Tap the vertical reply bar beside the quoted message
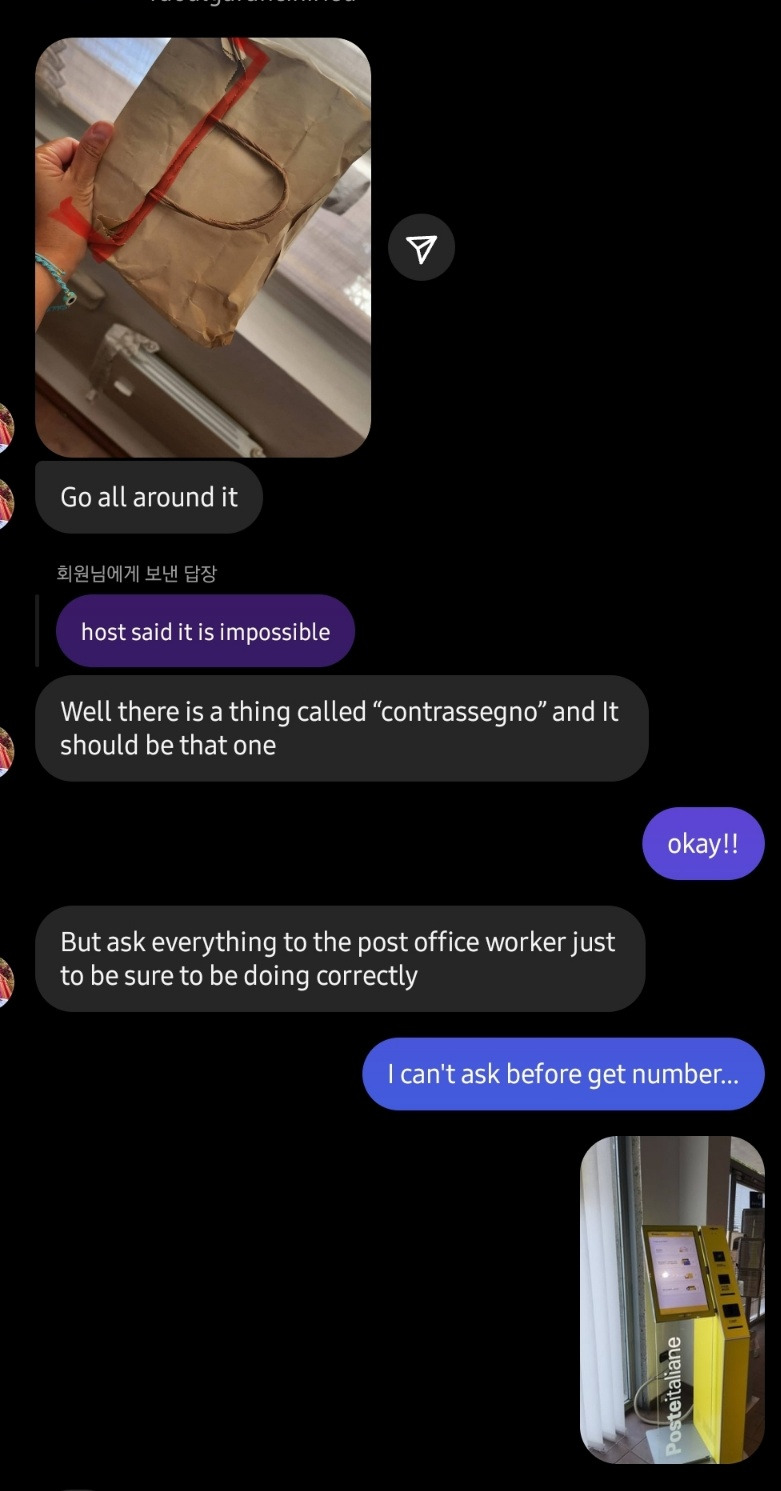The image size is (781, 1491). tap(37, 630)
